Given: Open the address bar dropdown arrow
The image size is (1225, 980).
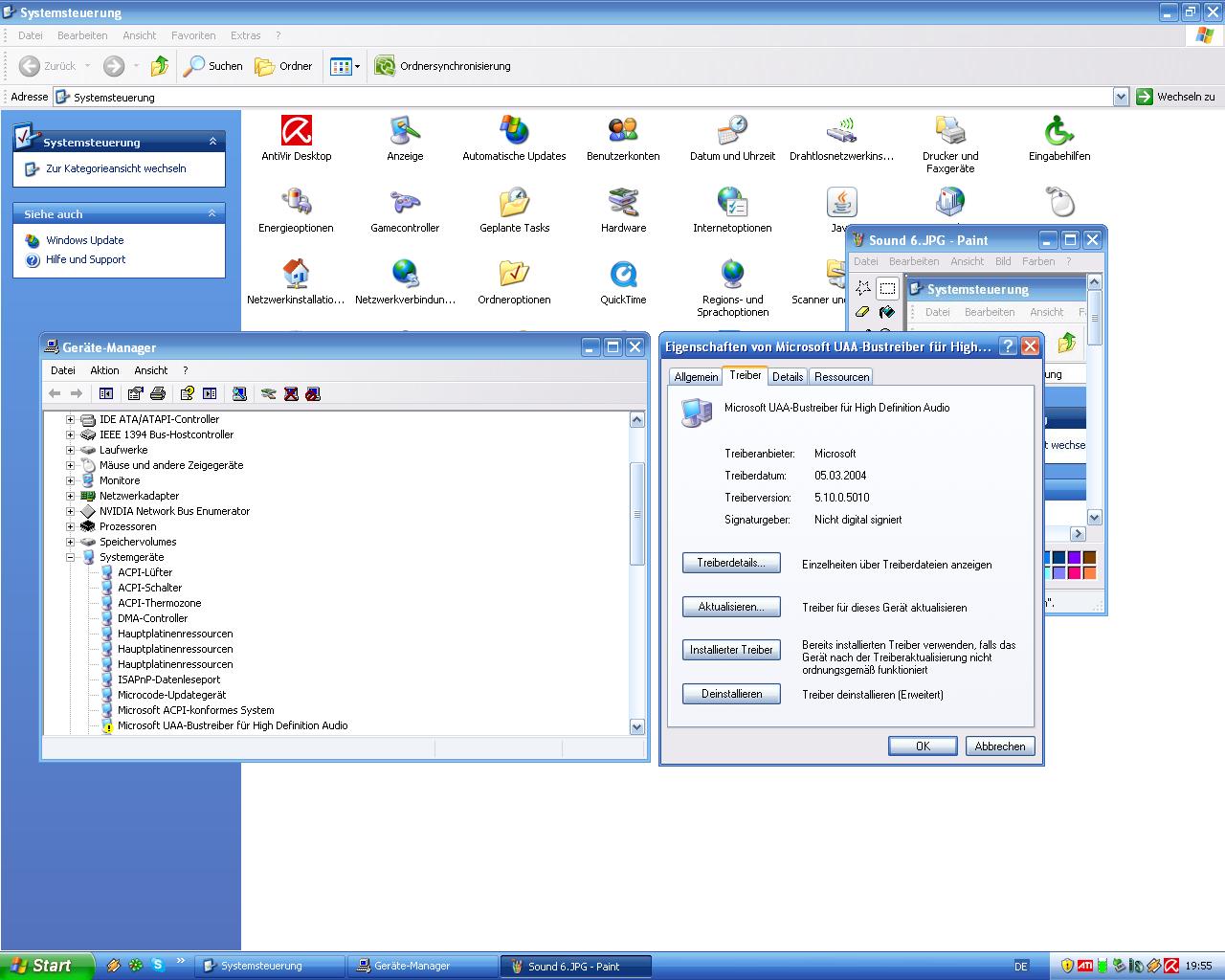Looking at the screenshot, I should click(x=1121, y=97).
